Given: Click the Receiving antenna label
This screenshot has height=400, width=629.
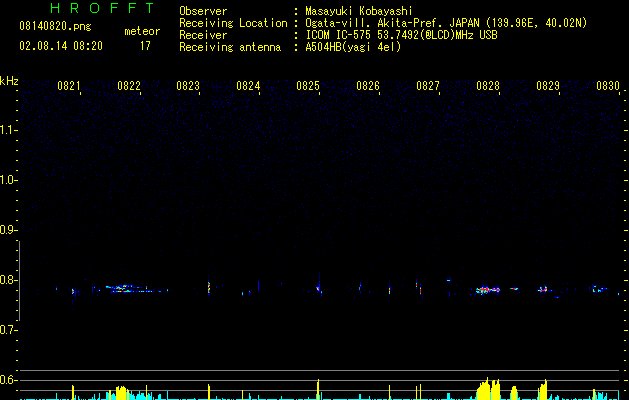Looking at the screenshot, I should pyautogui.click(x=230, y=47).
